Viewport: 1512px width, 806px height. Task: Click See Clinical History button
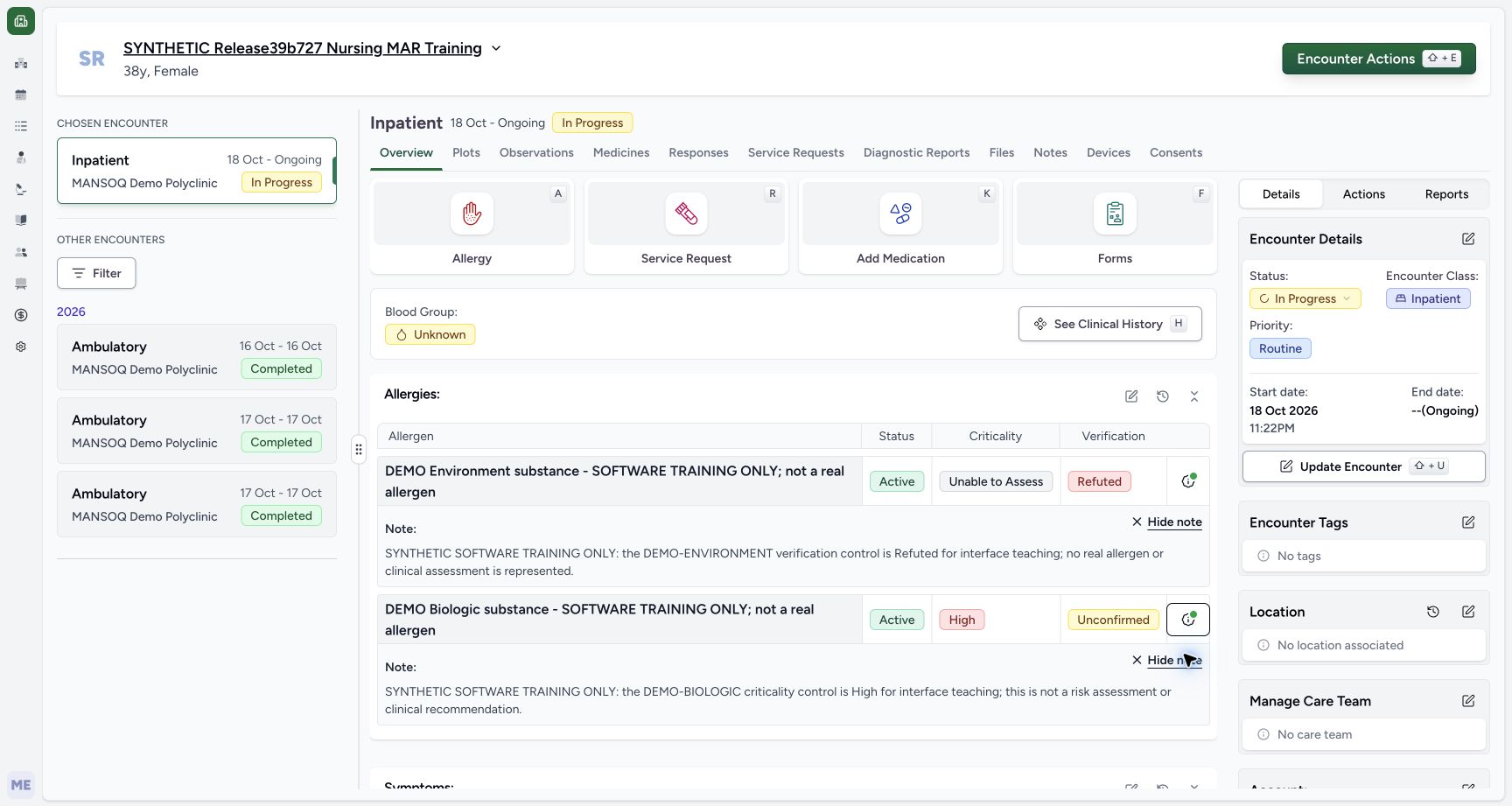click(1110, 324)
